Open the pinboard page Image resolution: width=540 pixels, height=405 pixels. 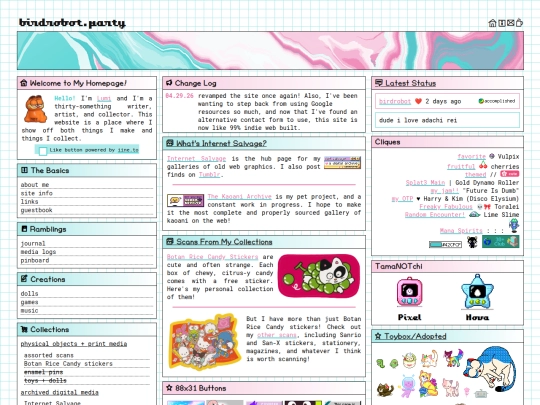35,260
